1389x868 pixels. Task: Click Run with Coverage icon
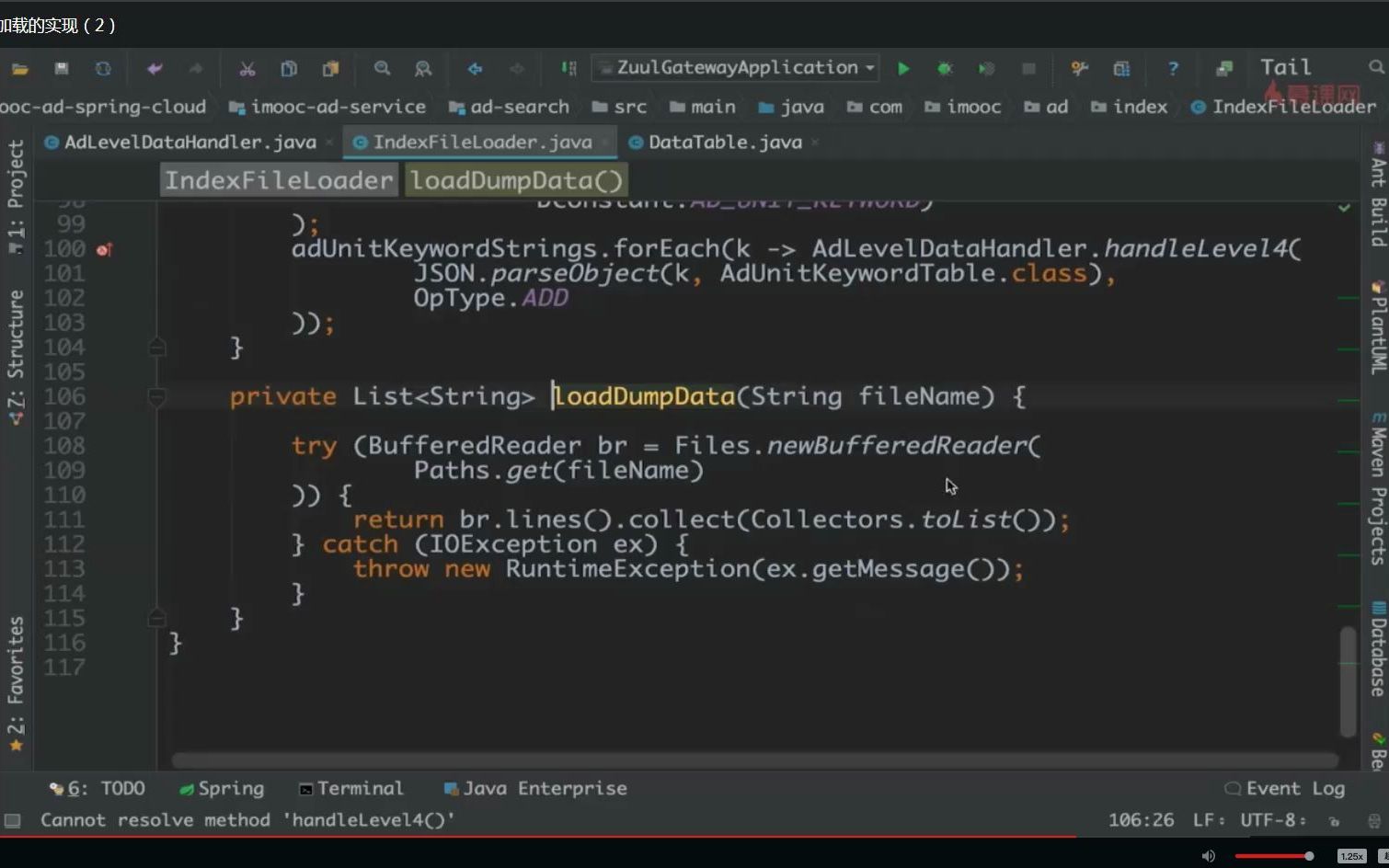pos(986,69)
